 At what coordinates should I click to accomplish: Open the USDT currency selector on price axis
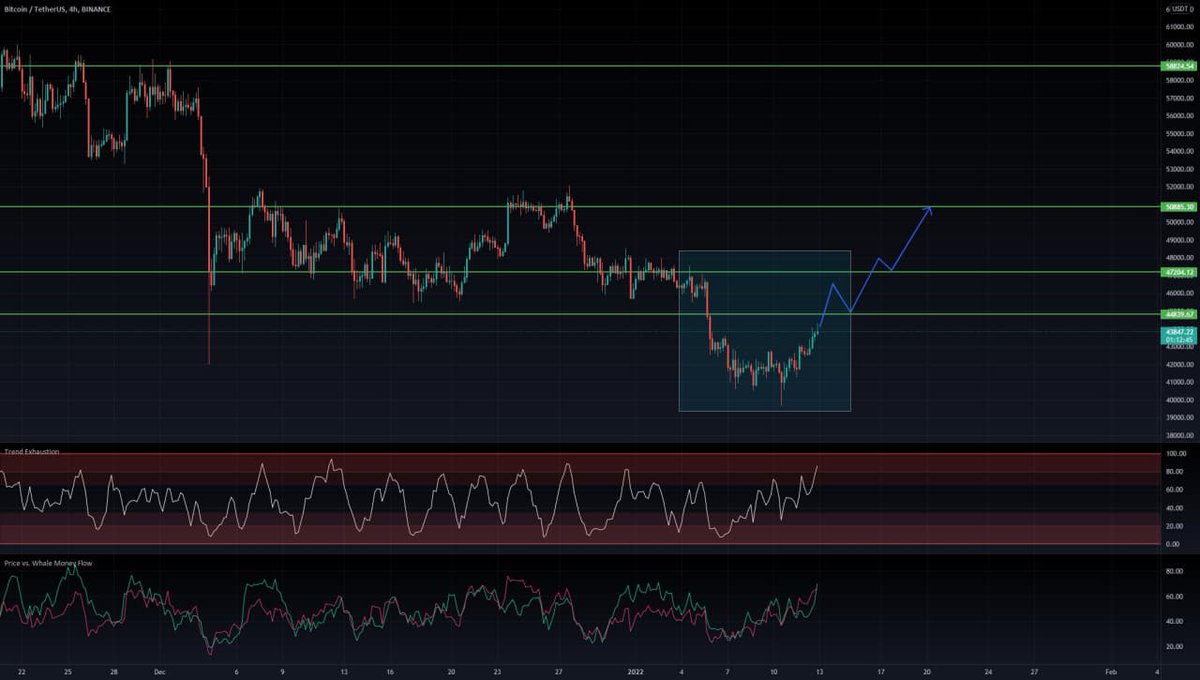coord(1179,8)
